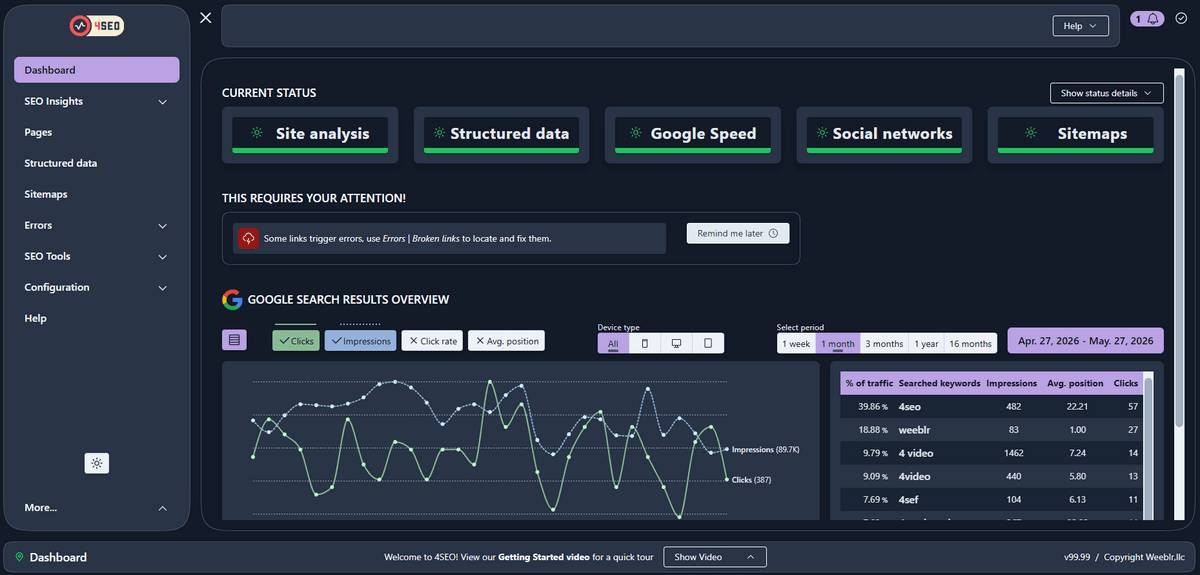This screenshot has height=575, width=1200.
Task: Open Site analysis status card
Action: [310, 135]
